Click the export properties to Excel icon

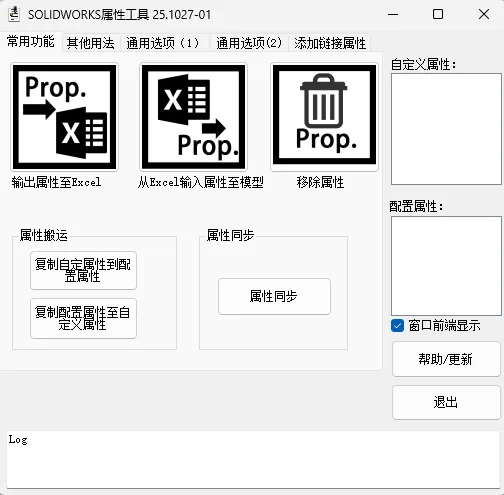coord(65,117)
